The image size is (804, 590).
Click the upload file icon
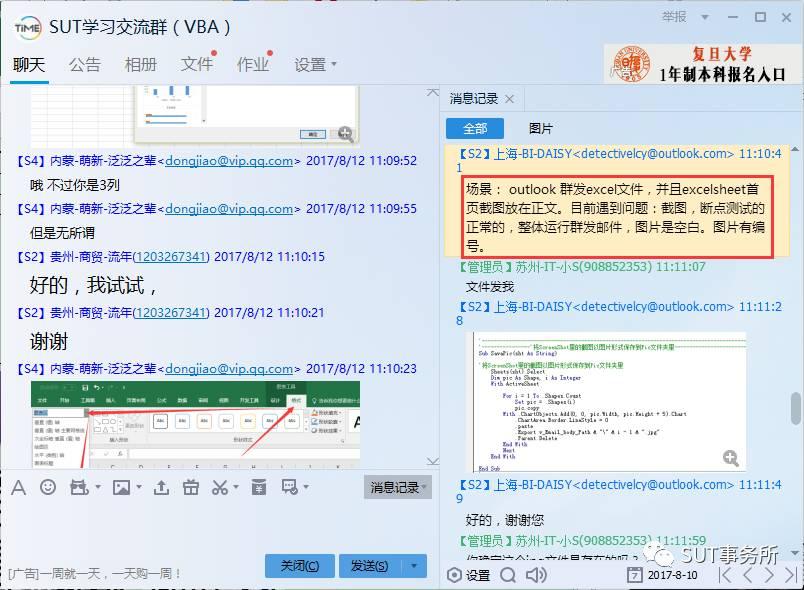click(161, 487)
